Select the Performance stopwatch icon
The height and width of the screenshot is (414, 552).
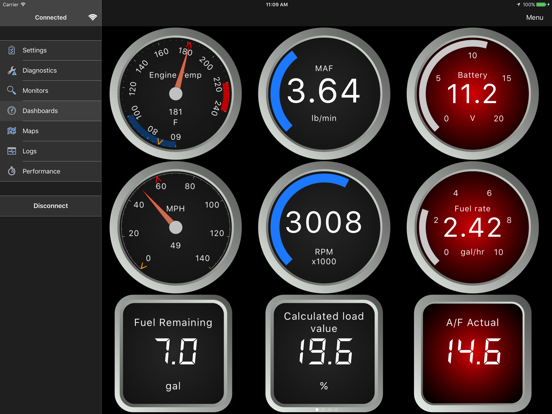pyautogui.click(x=12, y=171)
